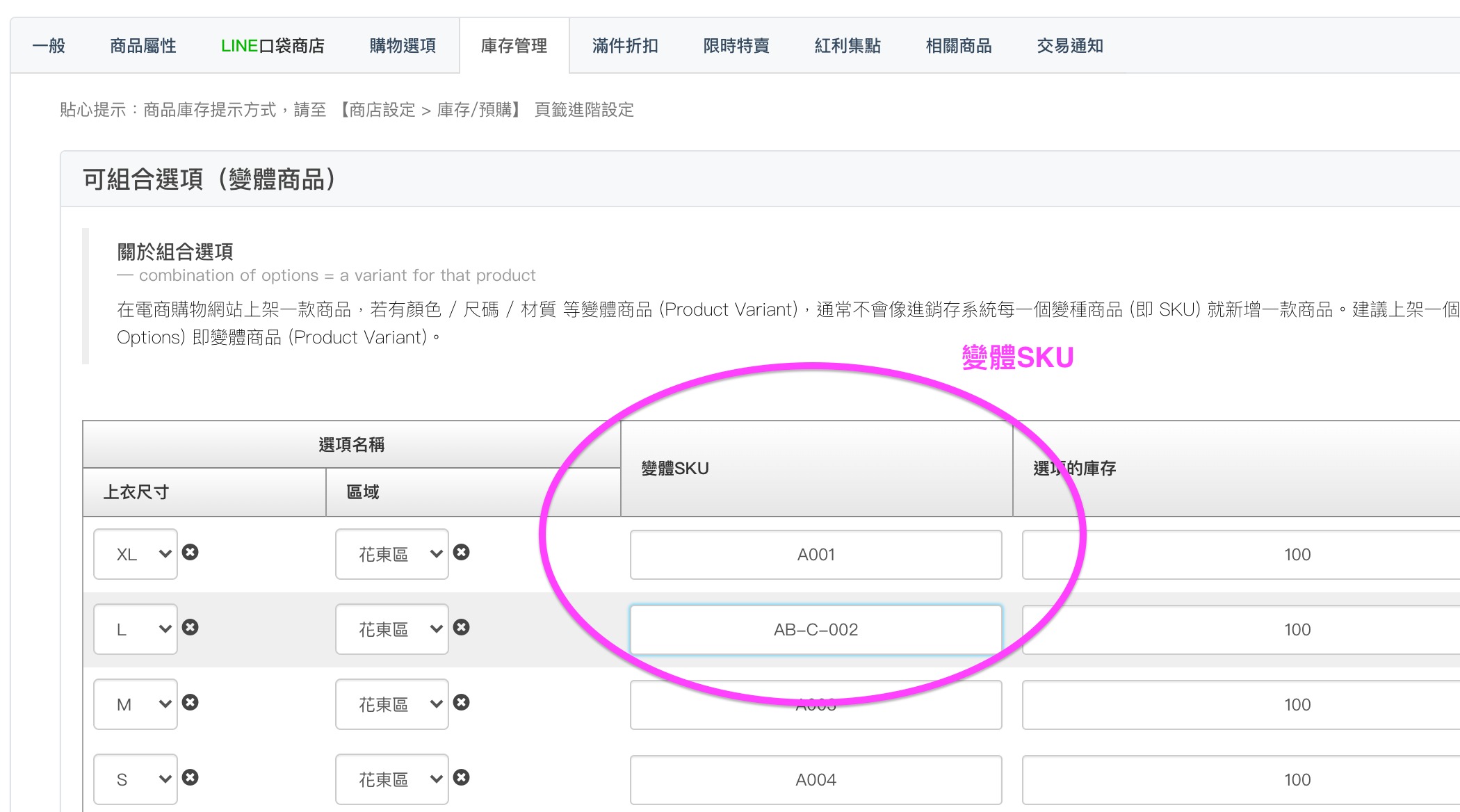Viewport: 1460px width, 812px height.
Task: Click the 區域 column header
Action: click(x=473, y=492)
